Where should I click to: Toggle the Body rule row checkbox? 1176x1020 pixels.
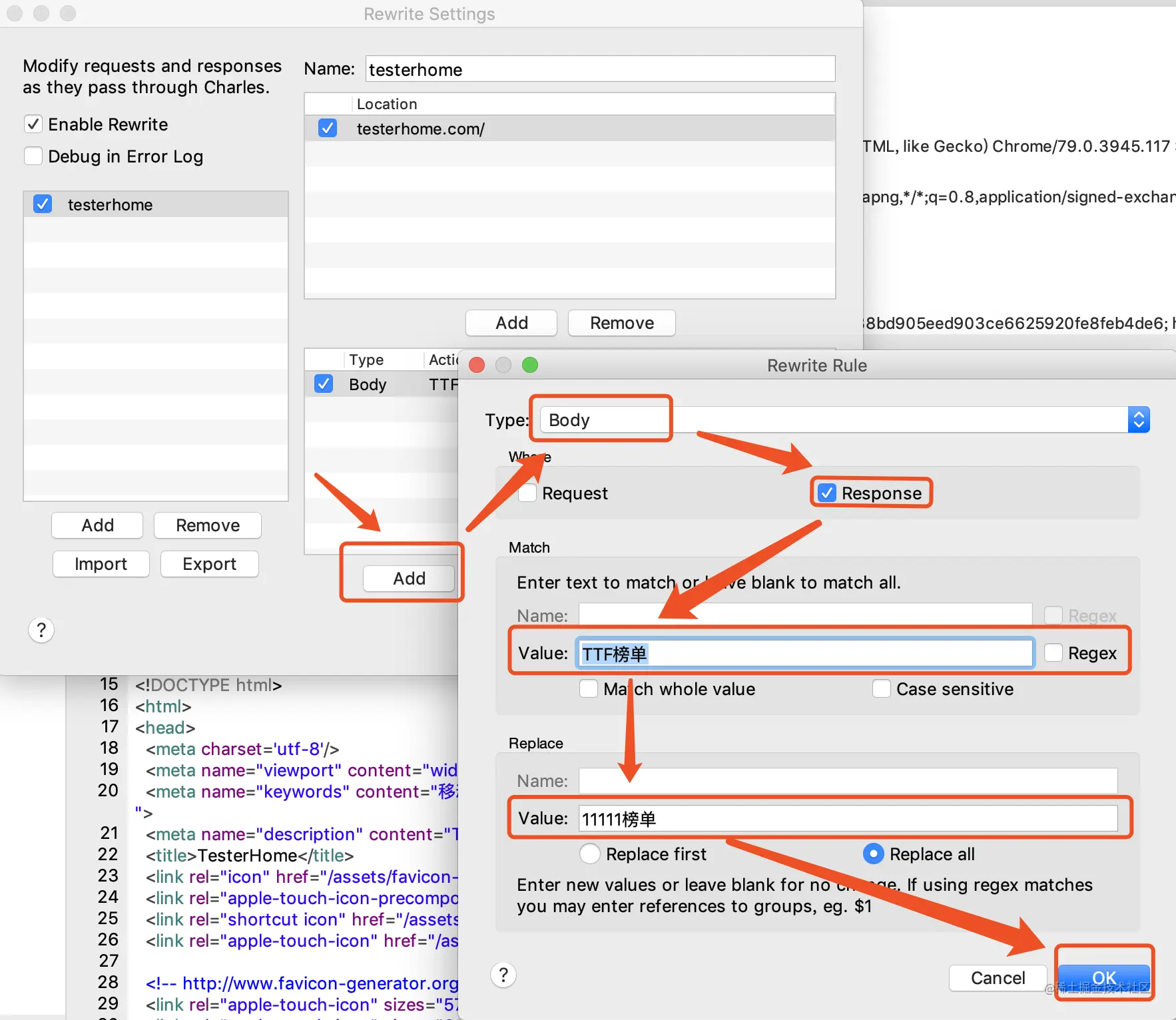pyautogui.click(x=324, y=384)
